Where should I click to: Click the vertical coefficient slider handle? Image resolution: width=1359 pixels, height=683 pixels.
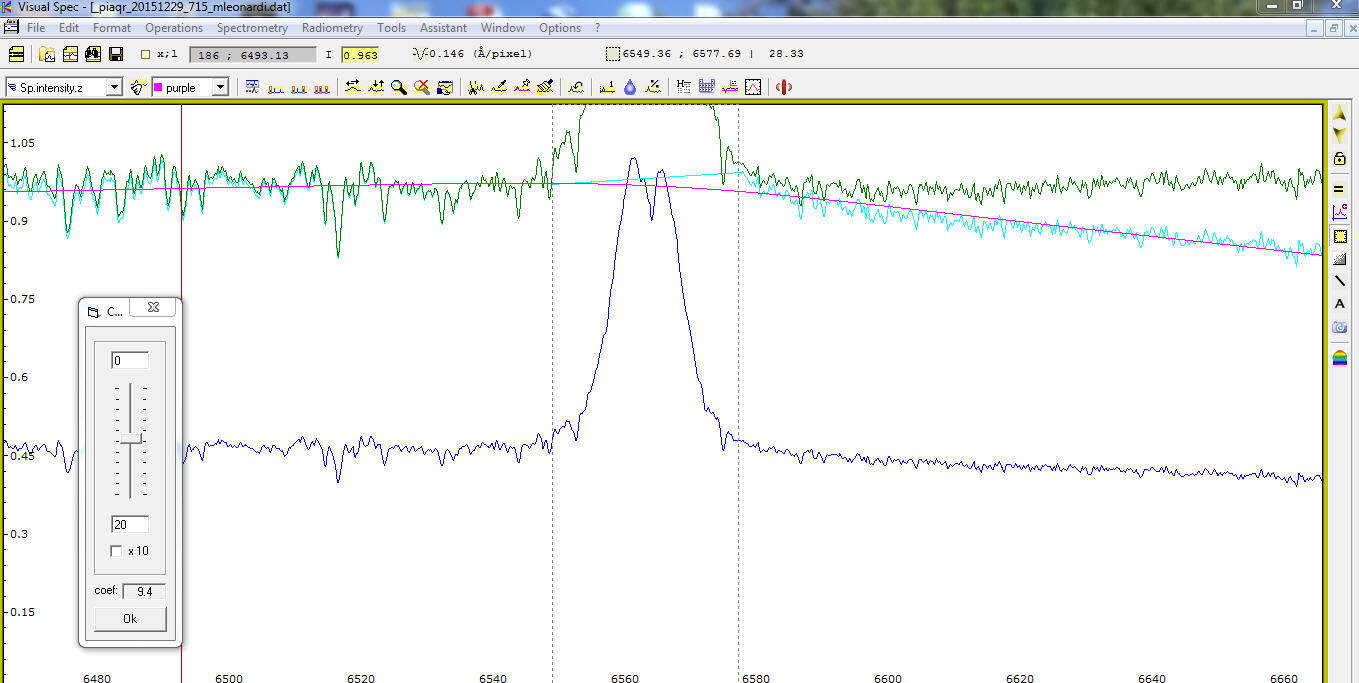[x=131, y=439]
